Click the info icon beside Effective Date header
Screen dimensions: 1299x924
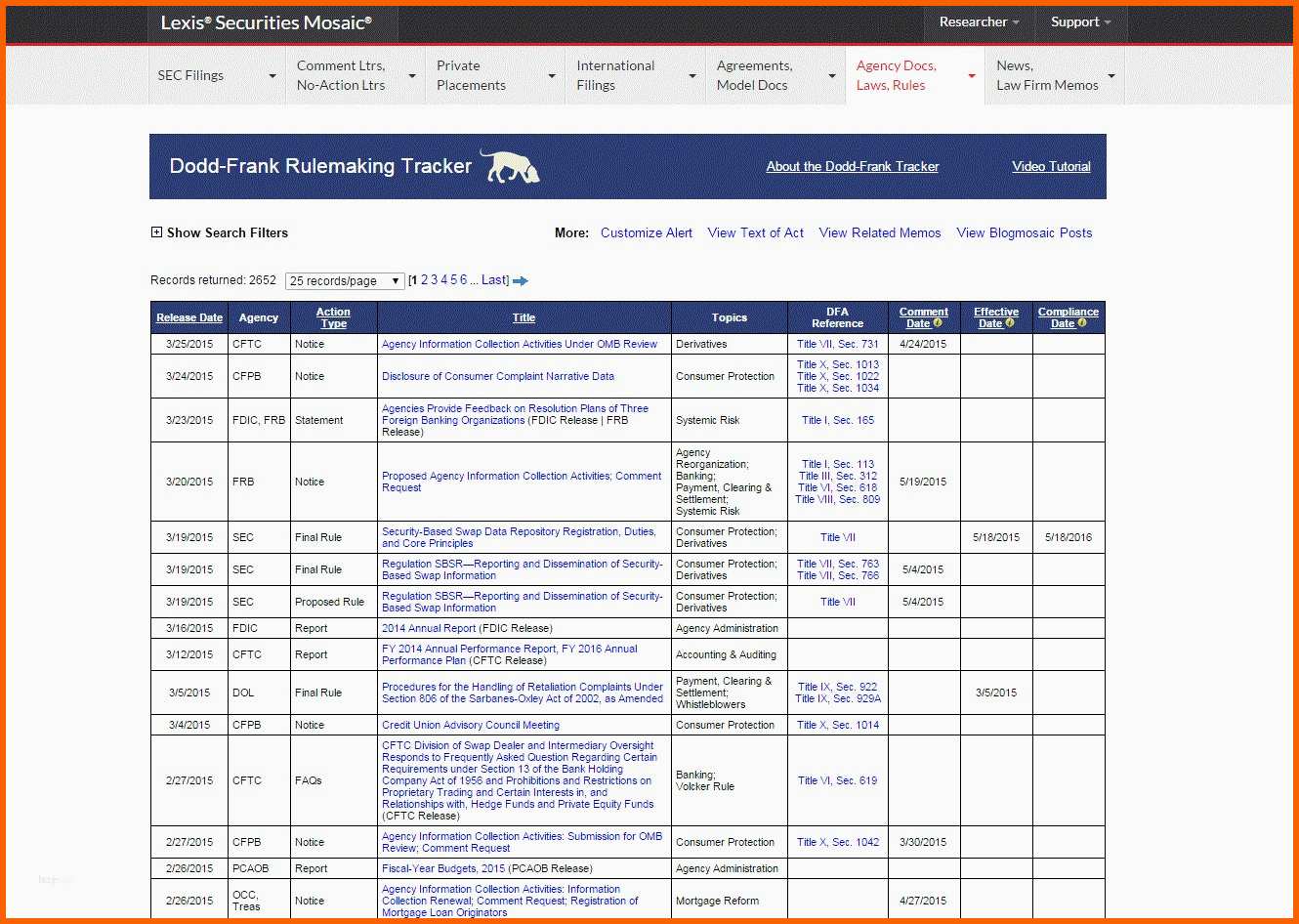[1010, 323]
